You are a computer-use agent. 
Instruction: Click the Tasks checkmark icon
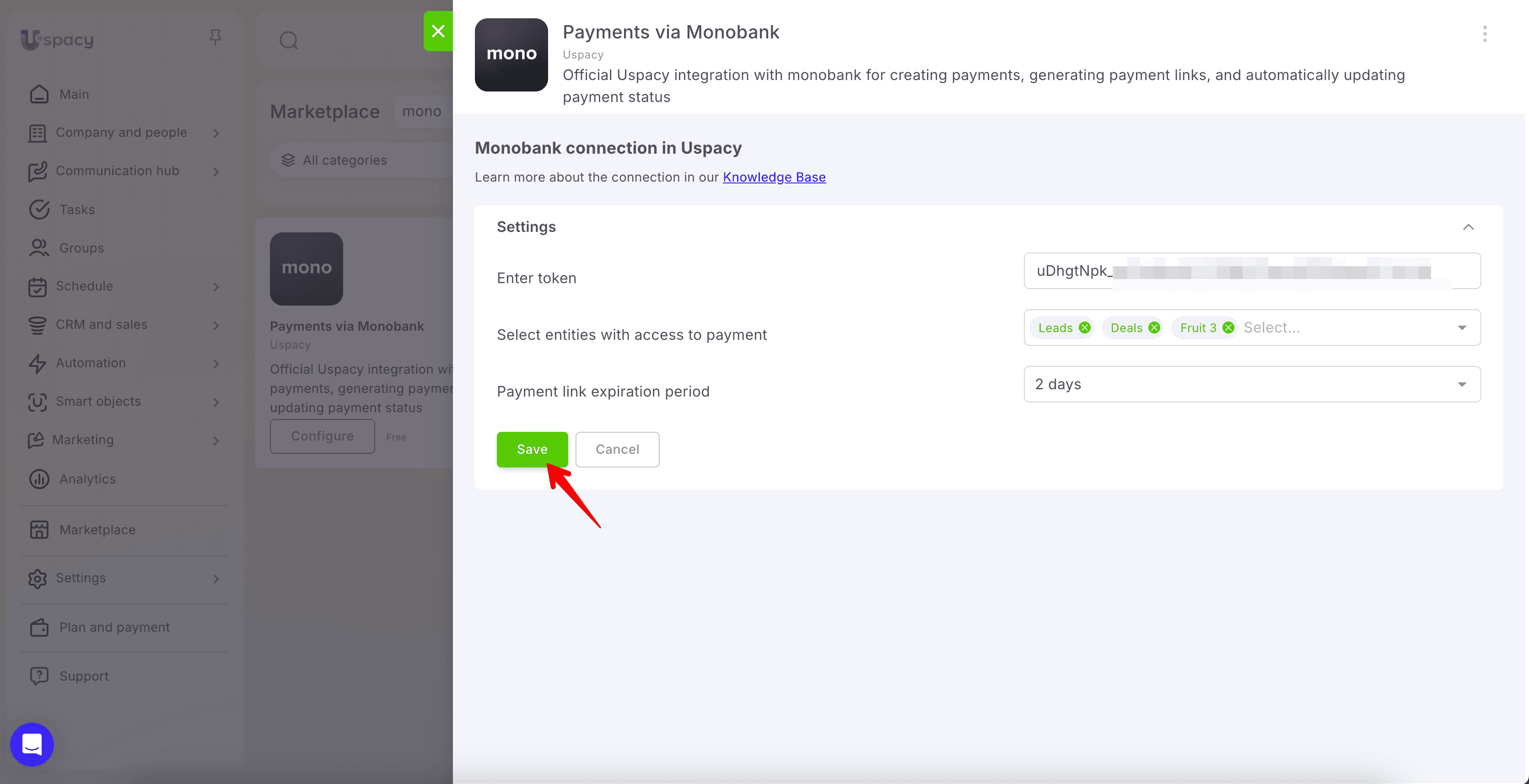click(39, 209)
